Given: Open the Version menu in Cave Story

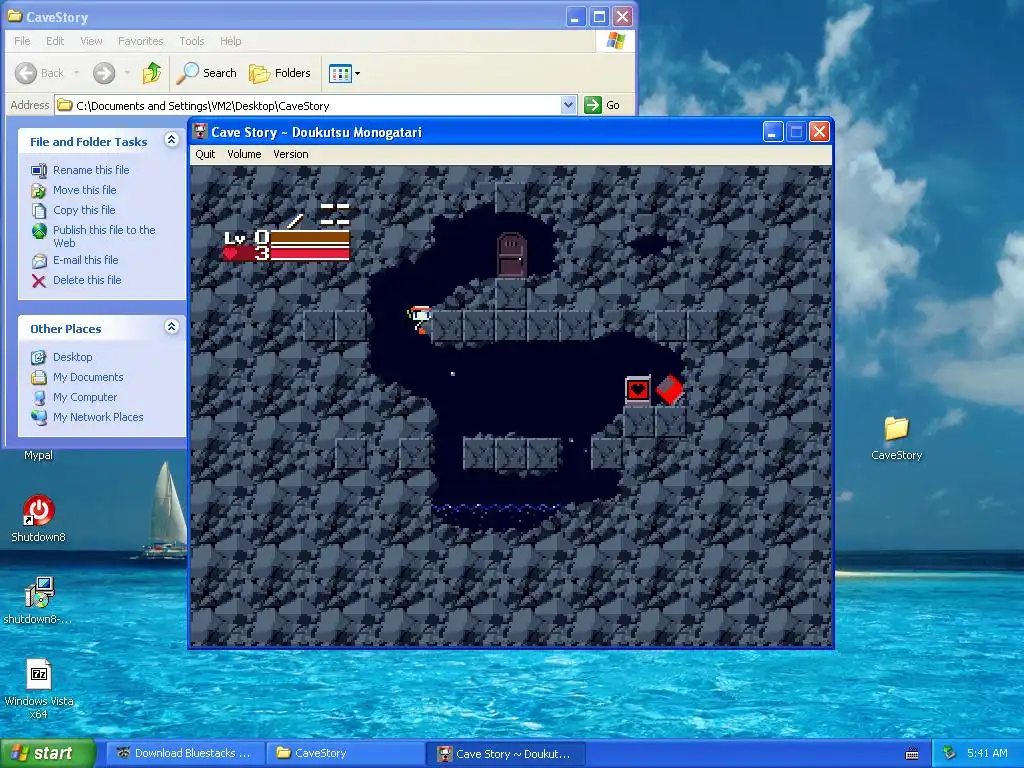Looking at the screenshot, I should pyautogui.click(x=291, y=154).
